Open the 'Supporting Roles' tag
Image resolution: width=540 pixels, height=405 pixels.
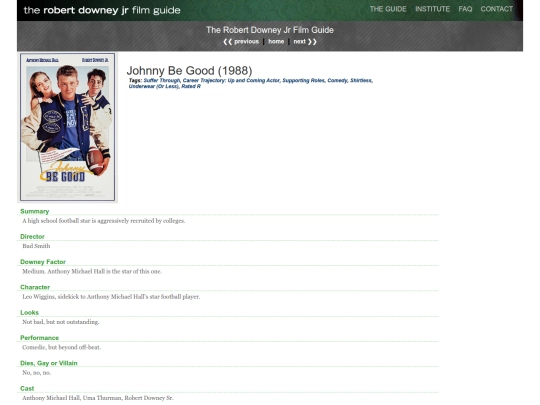[303, 80]
